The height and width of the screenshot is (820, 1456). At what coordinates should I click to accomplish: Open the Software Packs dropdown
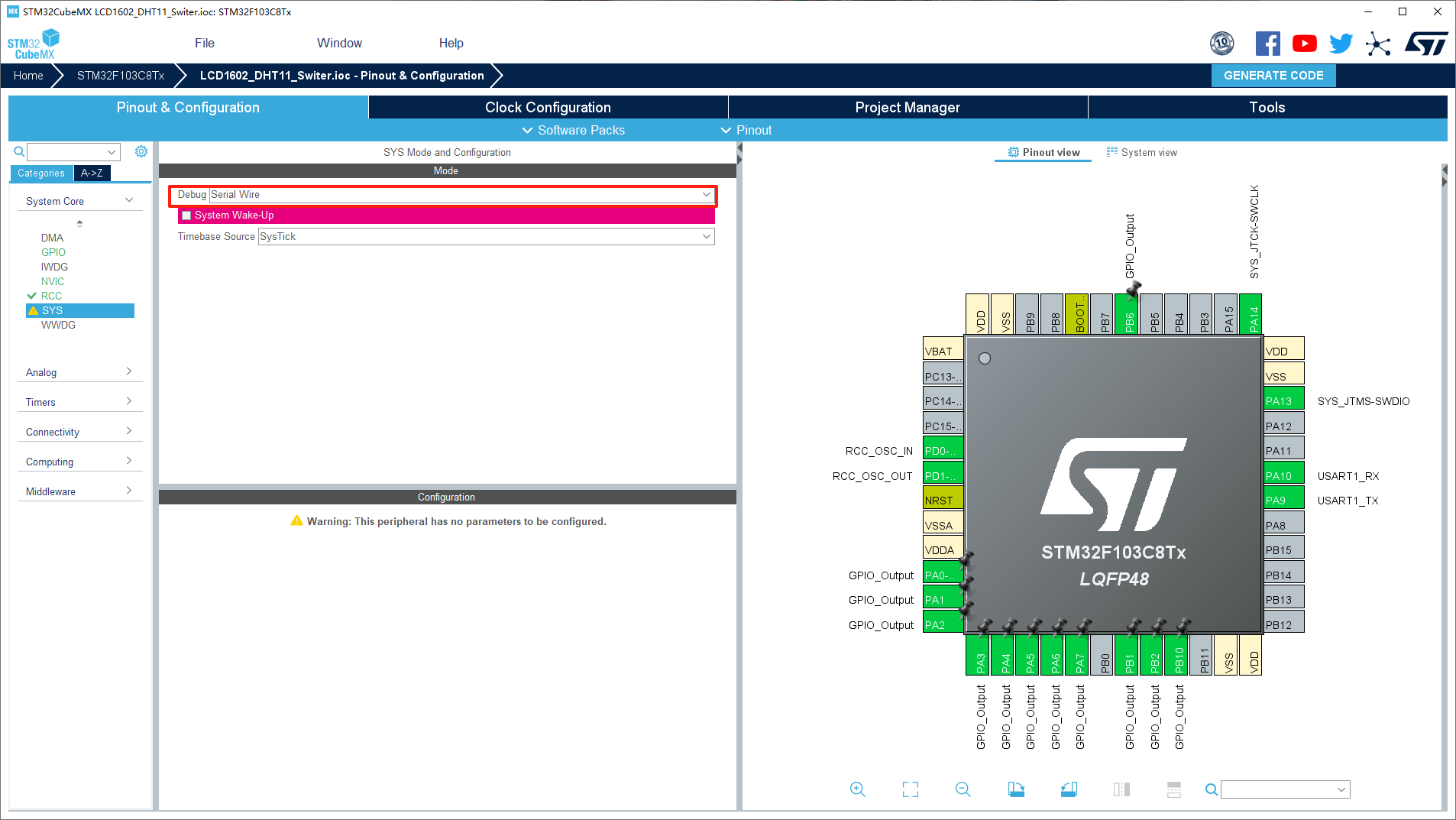[x=573, y=130]
